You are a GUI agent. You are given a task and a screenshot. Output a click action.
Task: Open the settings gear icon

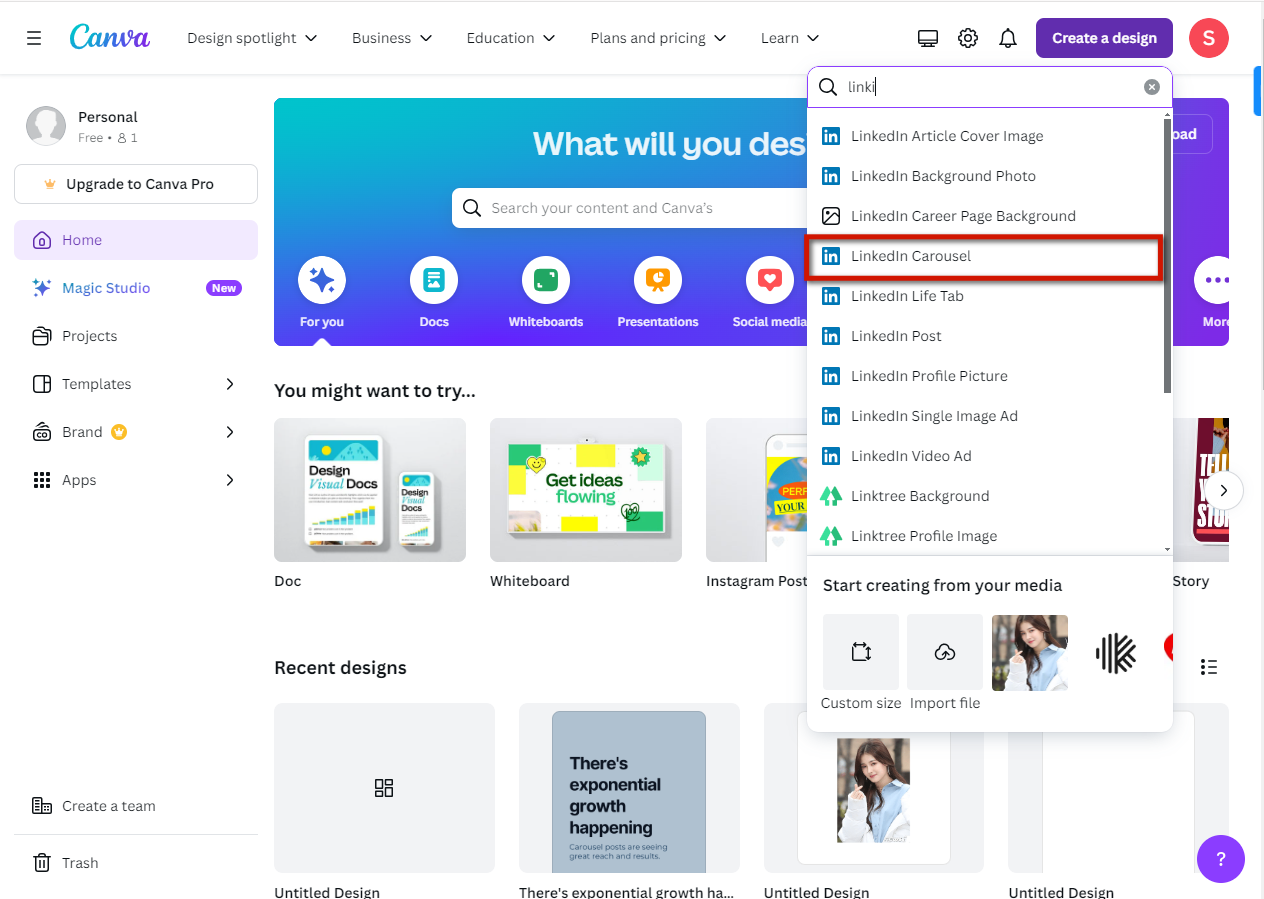968,38
